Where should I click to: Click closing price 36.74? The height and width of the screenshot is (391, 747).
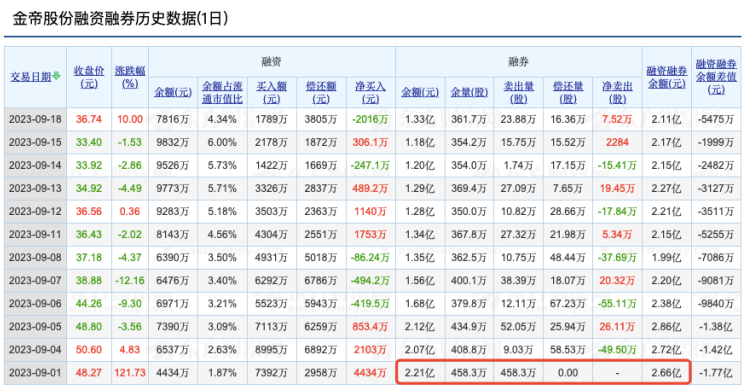[x=89, y=119]
